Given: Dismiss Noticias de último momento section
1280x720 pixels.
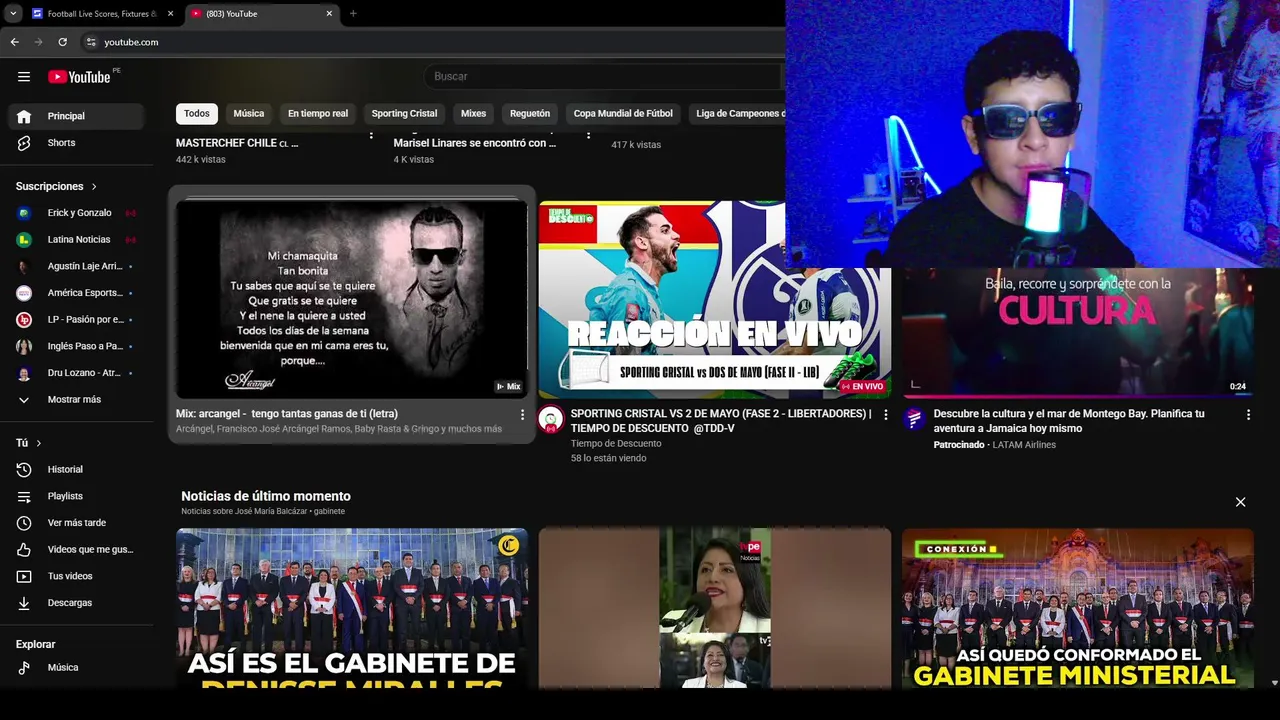Looking at the screenshot, I should pos(1240,502).
